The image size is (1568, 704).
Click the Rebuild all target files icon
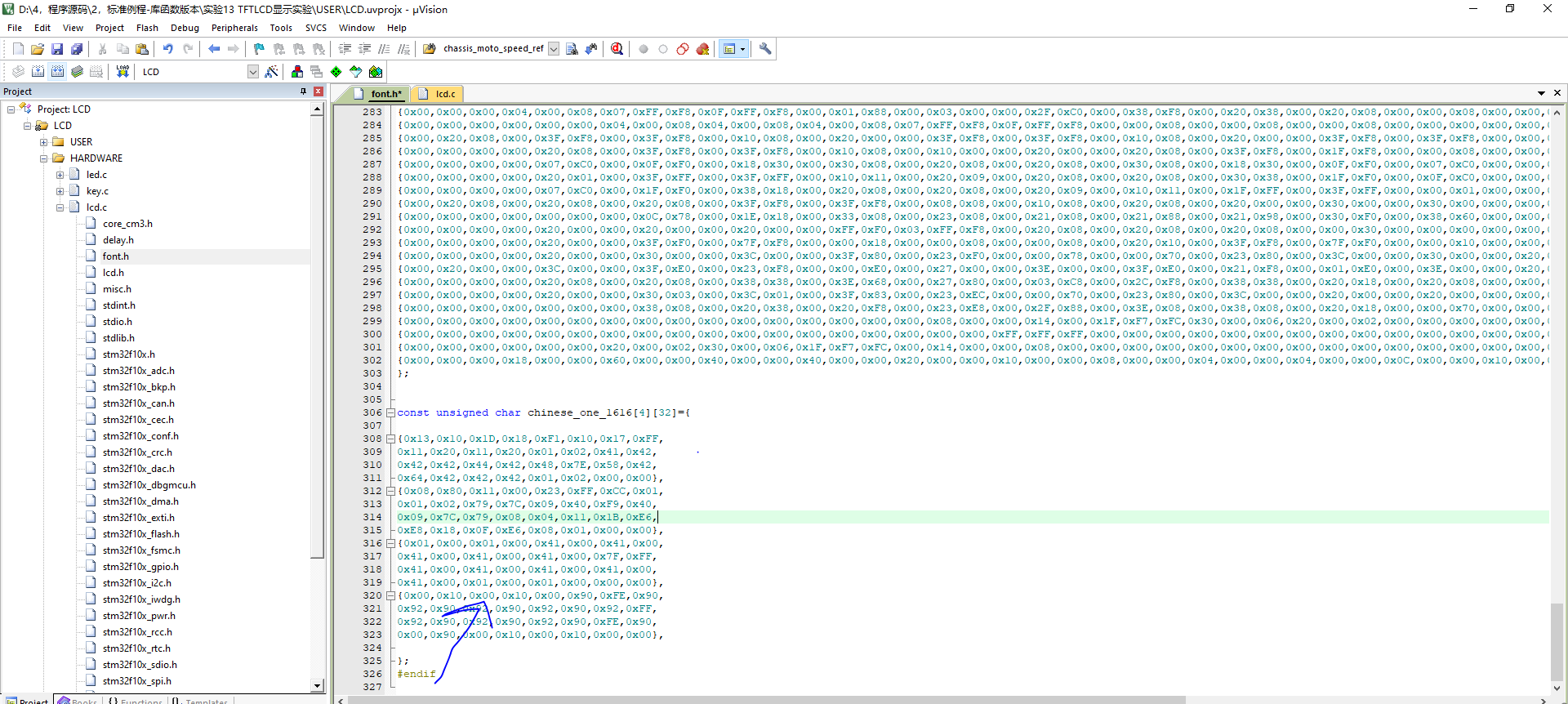[x=57, y=72]
